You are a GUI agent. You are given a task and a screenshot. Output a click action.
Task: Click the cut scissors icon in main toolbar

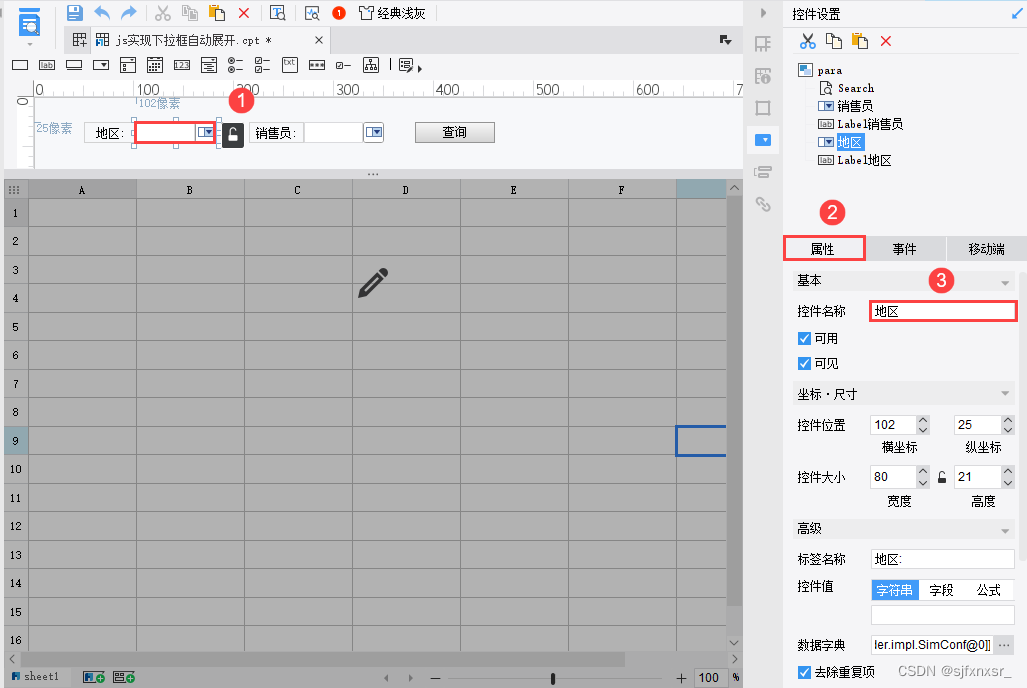click(x=162, y=13)
